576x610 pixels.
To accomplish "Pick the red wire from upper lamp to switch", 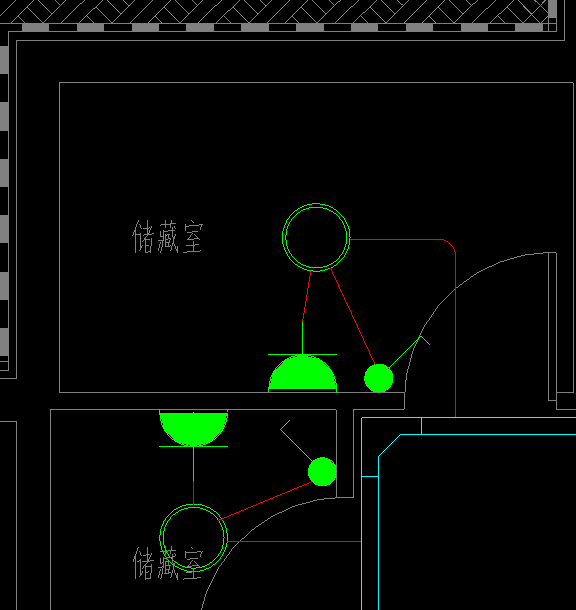I will click(353, 316).
